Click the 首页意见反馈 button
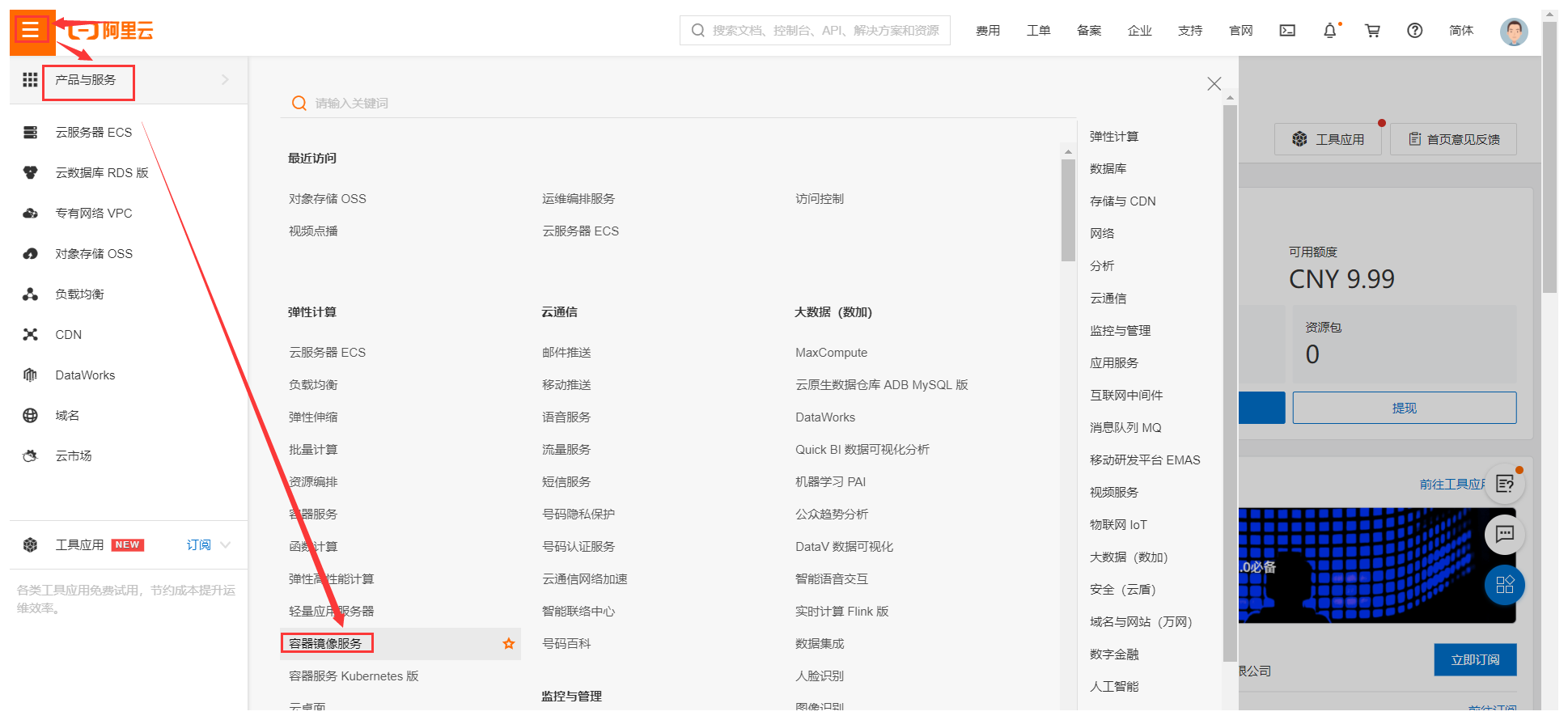Viewport: 1568px width, 720px height. (x=1453, y=139)
